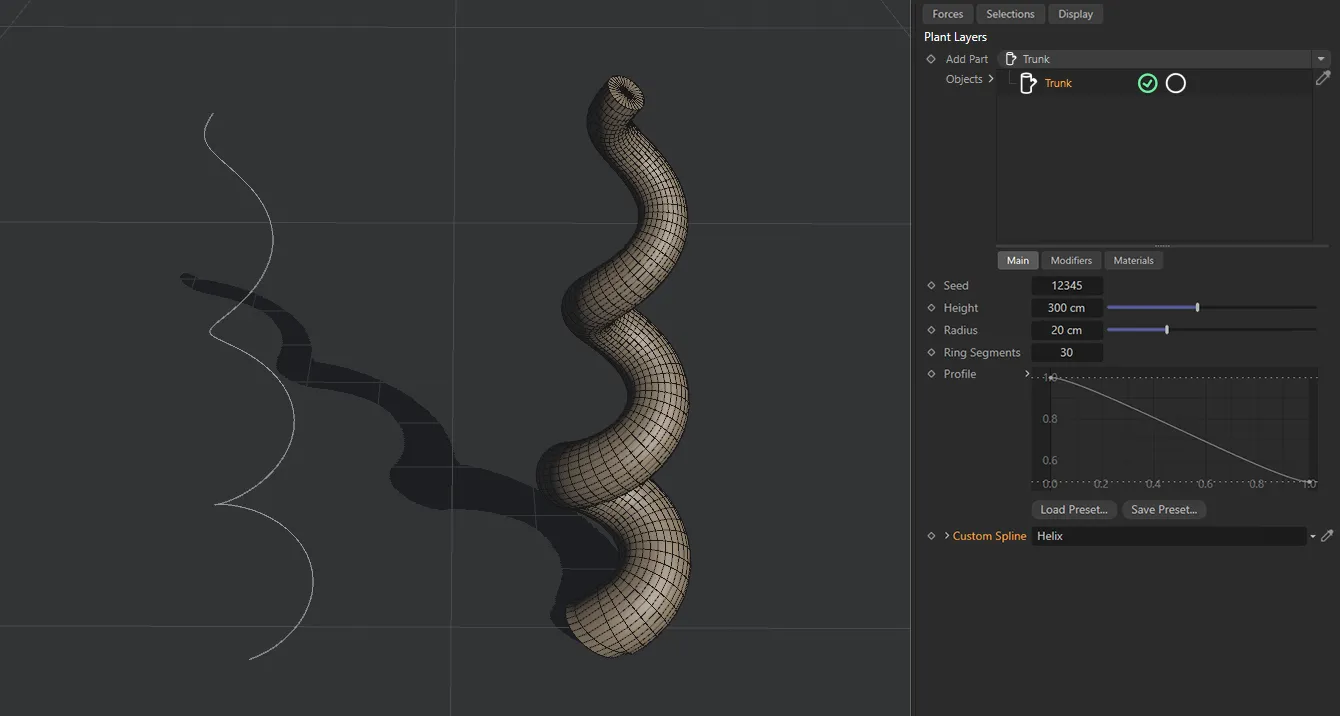
Task: Click the keyframe diamond next to Seed
Action: 931,285
